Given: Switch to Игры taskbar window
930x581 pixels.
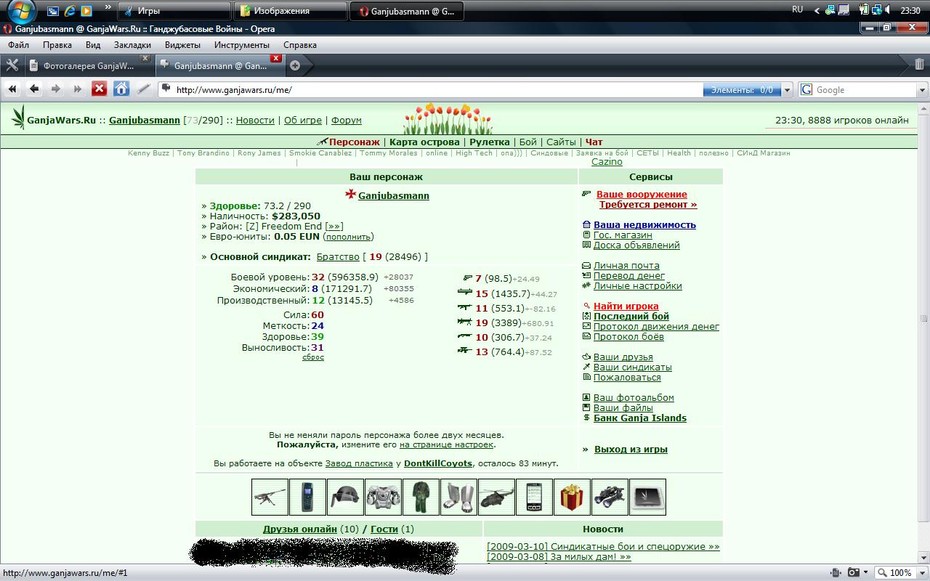Looking at the screenshot, I should pyautogui.click(x=174, y=11).
